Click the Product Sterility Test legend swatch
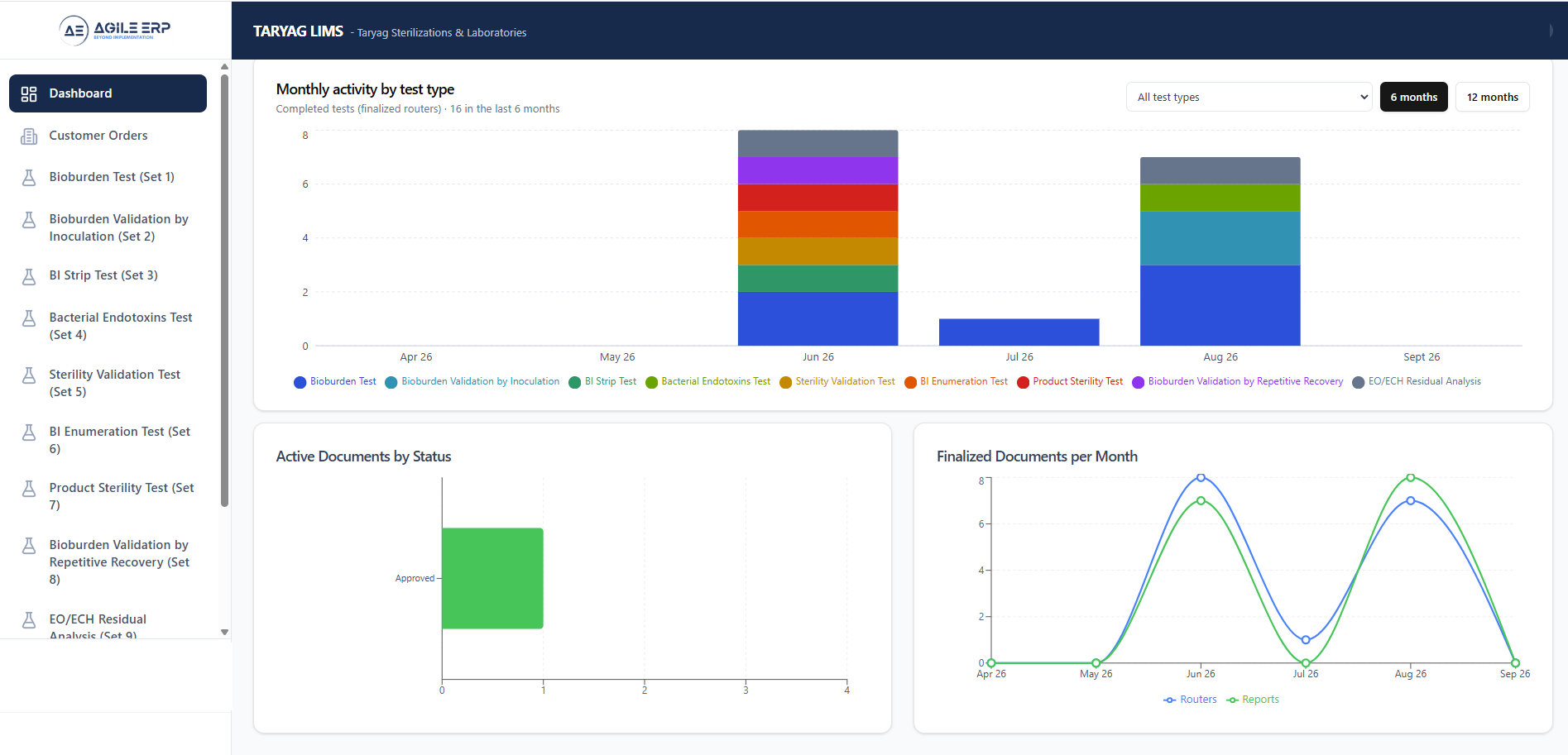The width and height of the screenshot is (1568, 755). tap(1023, 382)
